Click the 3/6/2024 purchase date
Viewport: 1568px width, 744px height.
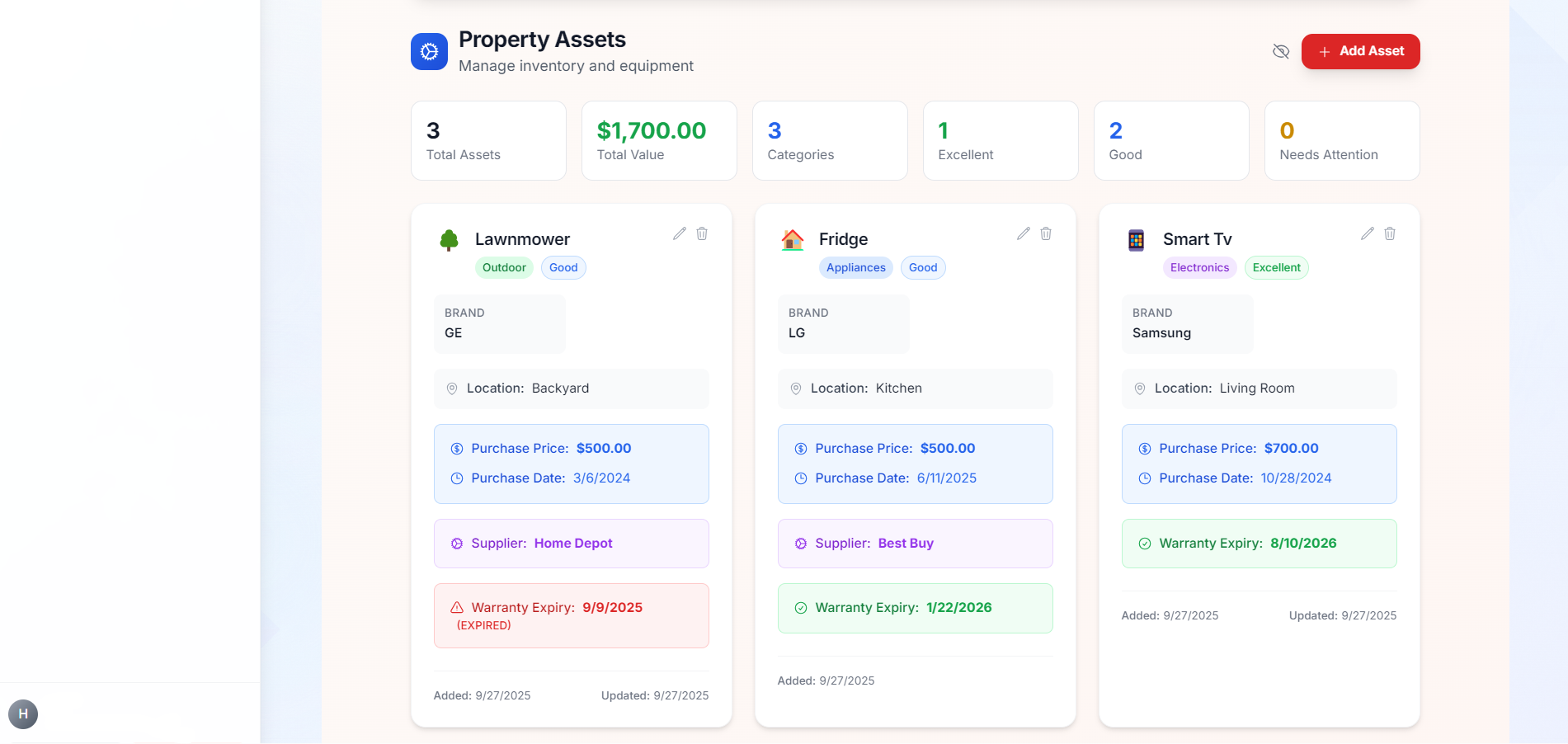click(x=601, y=478)
